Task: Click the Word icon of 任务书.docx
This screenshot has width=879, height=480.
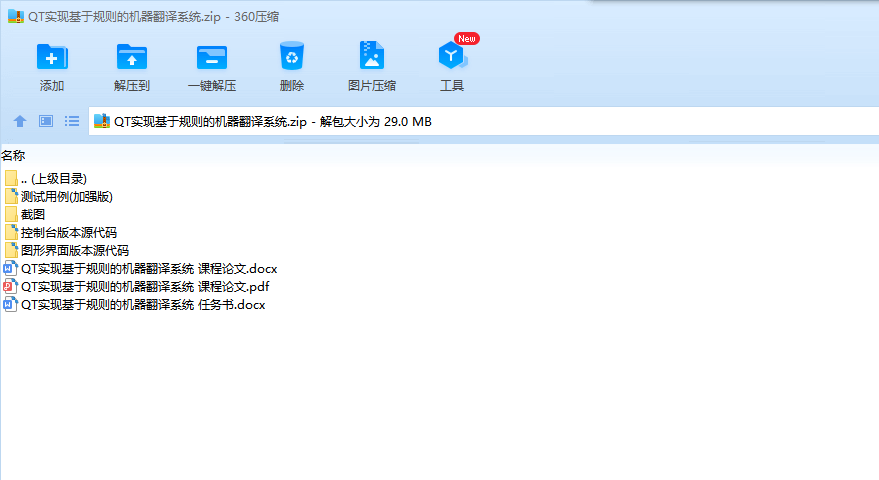Action: click(x=10, y=304)
